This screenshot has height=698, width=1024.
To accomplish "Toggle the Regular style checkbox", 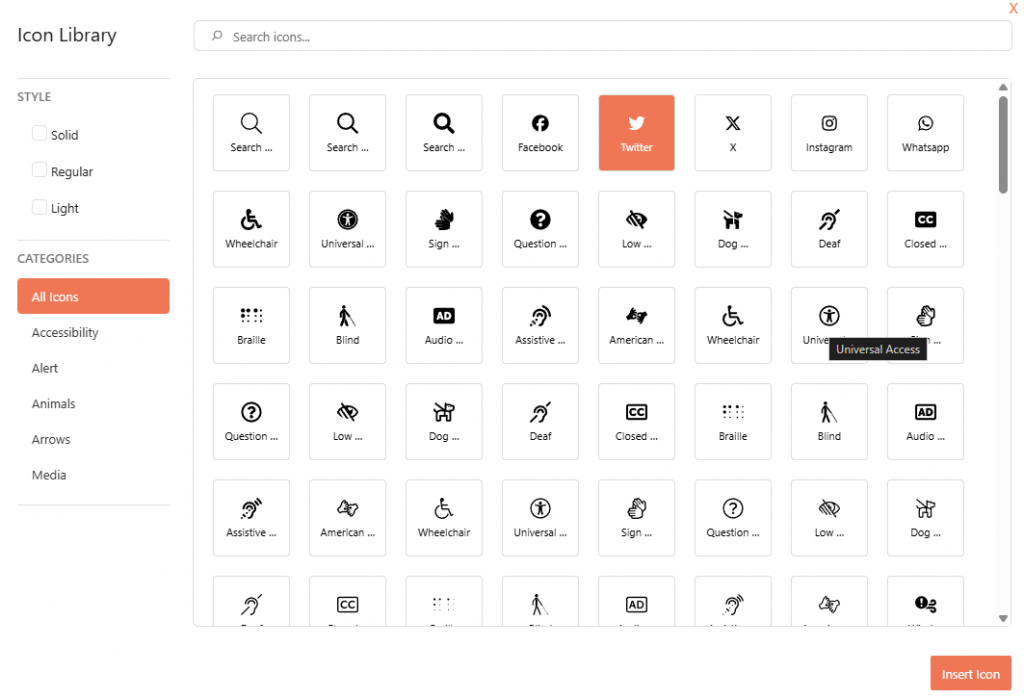I will (40, 170).
